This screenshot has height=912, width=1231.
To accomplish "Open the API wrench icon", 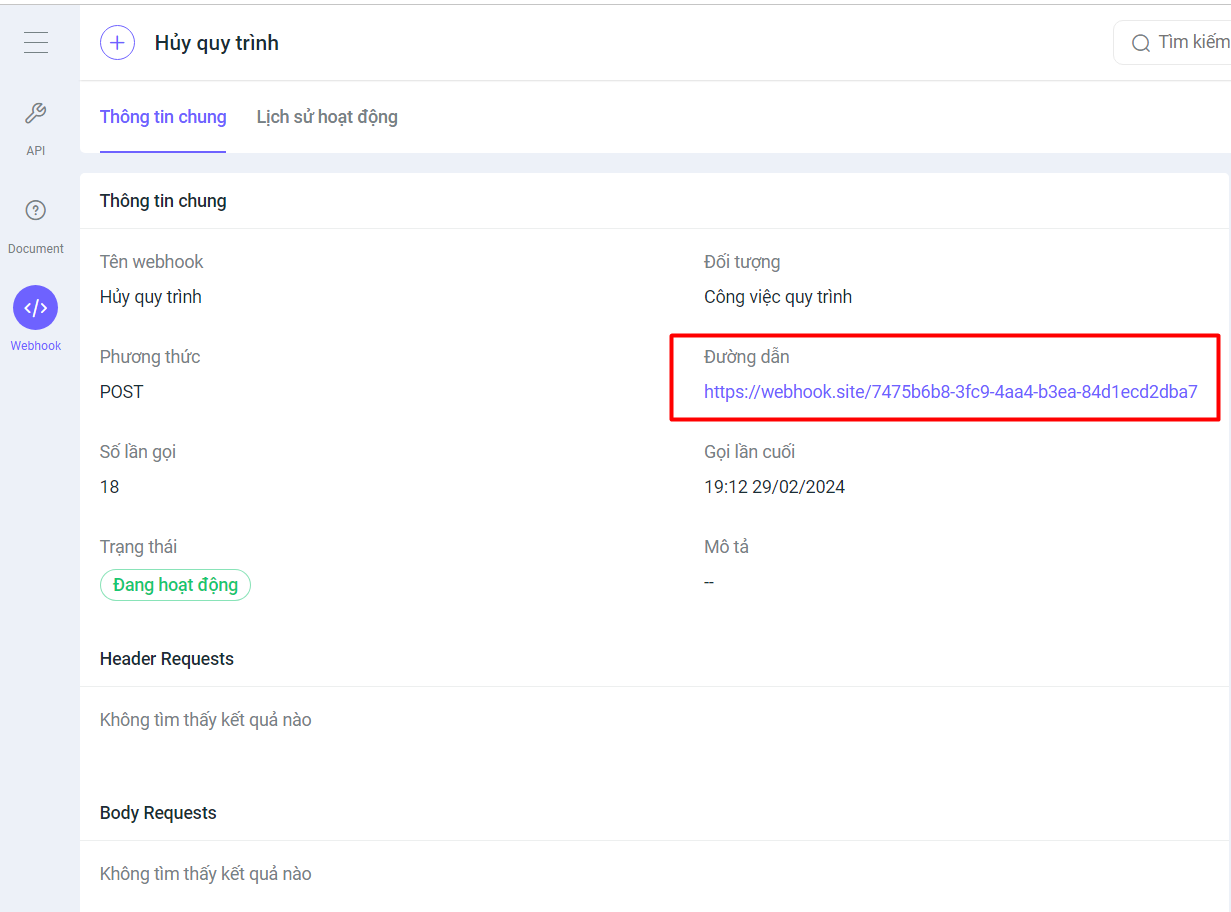I will (36, 114).
